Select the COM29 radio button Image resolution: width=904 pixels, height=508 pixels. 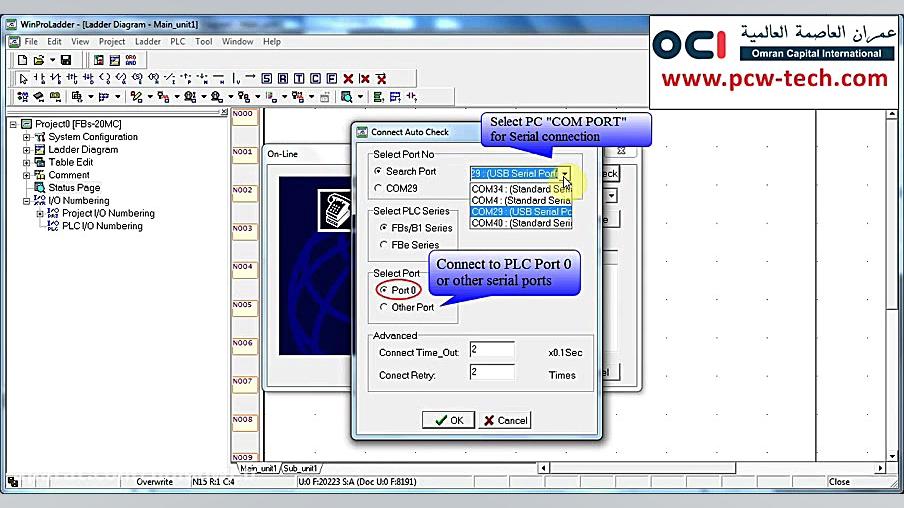point(378,188)
